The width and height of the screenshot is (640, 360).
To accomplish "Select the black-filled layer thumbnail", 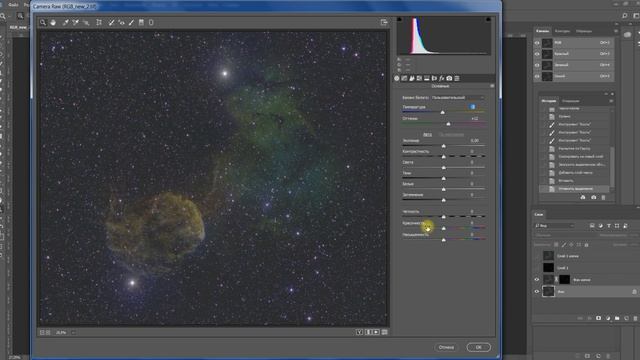I will point(549,268).
